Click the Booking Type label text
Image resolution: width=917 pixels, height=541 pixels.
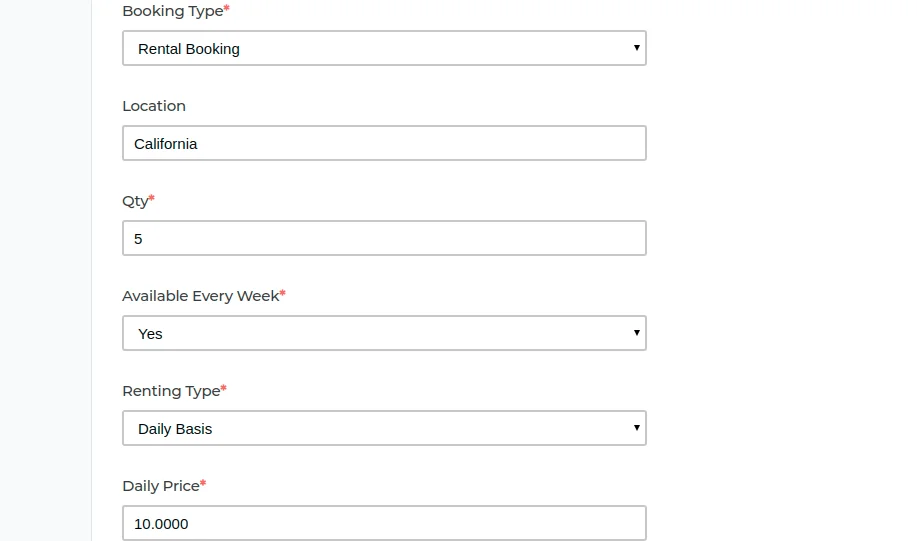[x=173, y=11]
